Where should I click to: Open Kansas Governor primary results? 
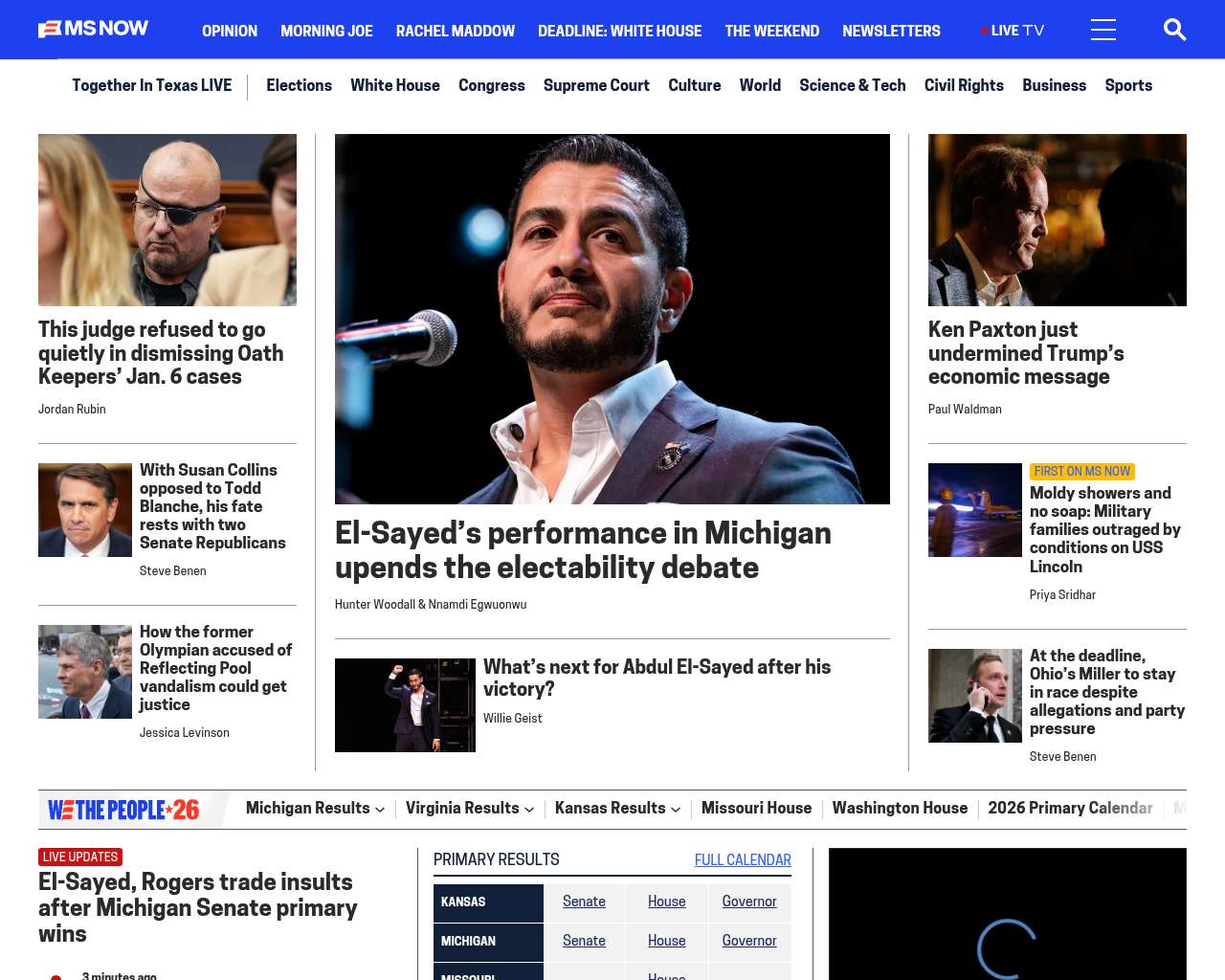point(749,902)
